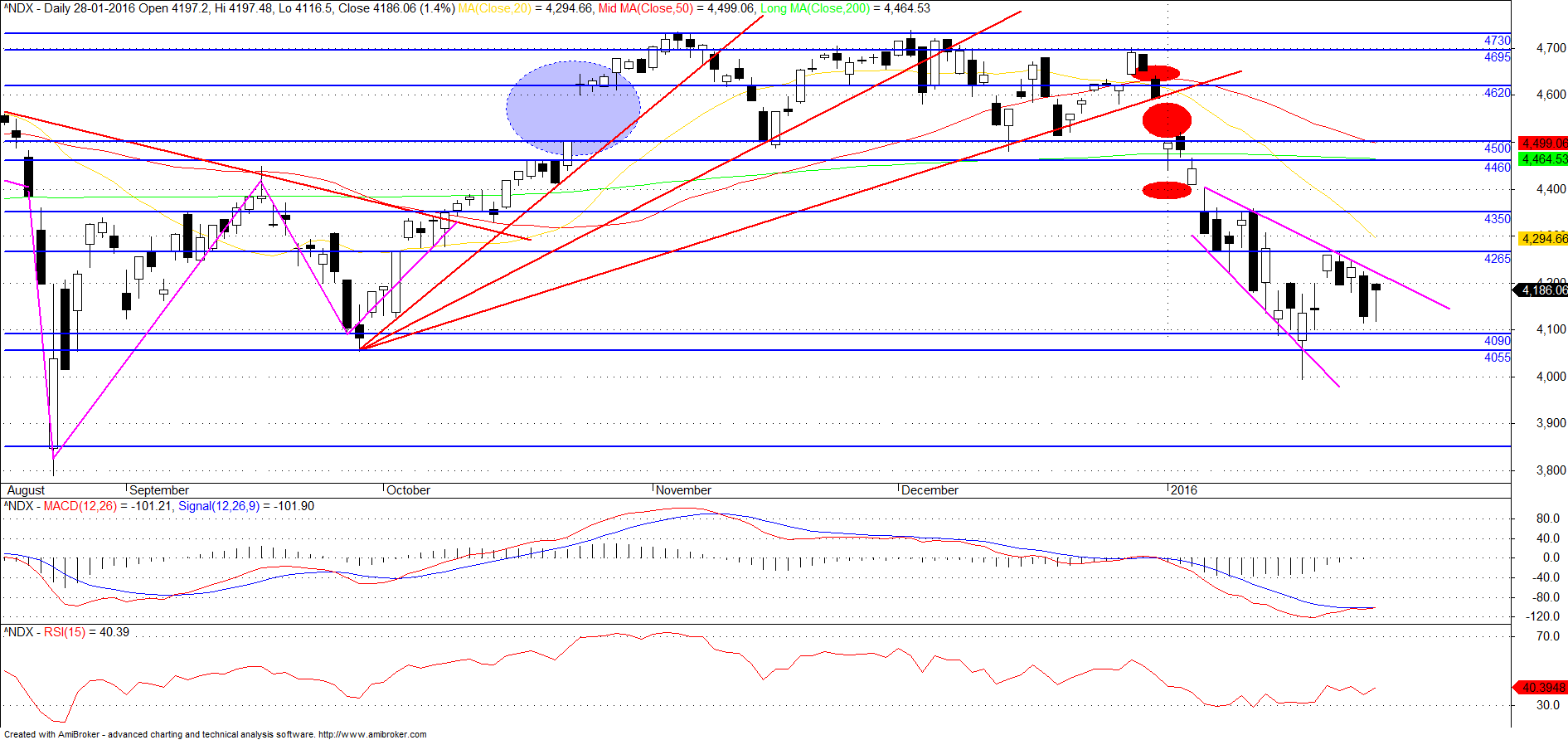Select the 4620 support level label
Viewport: 1568px width, 740px height.
point(1497,93)
